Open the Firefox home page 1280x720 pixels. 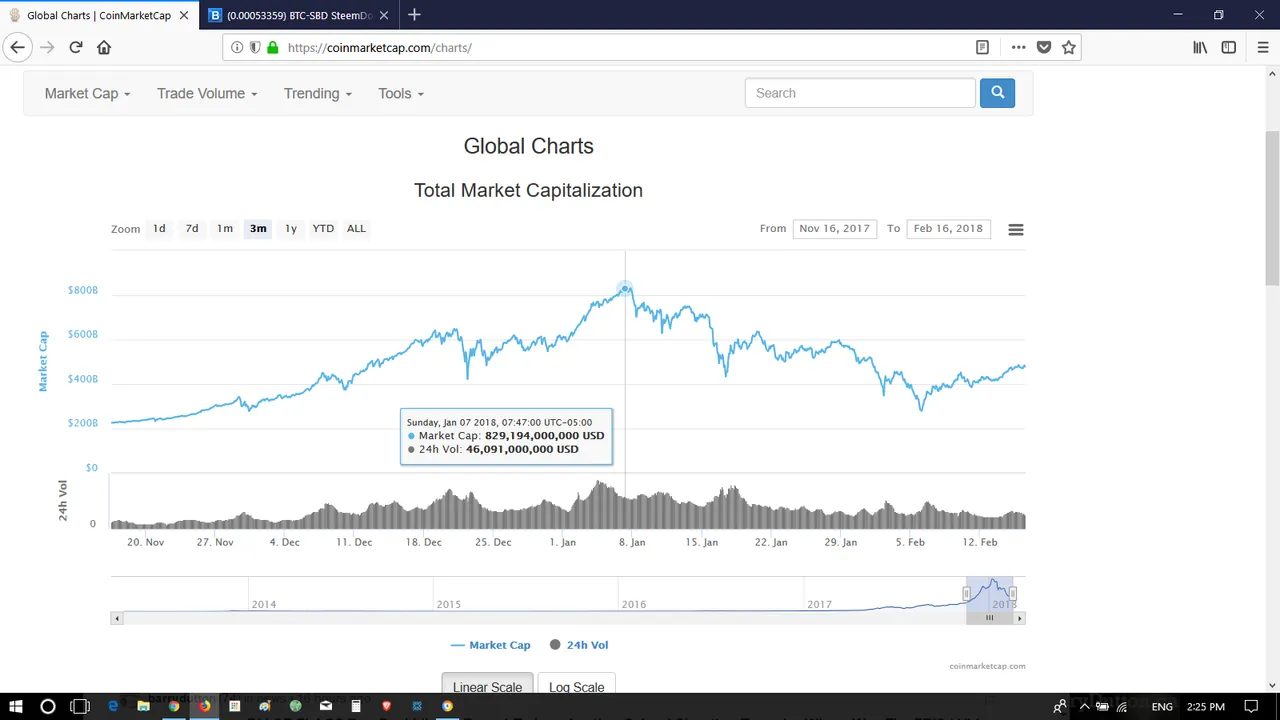pos(104,47)
